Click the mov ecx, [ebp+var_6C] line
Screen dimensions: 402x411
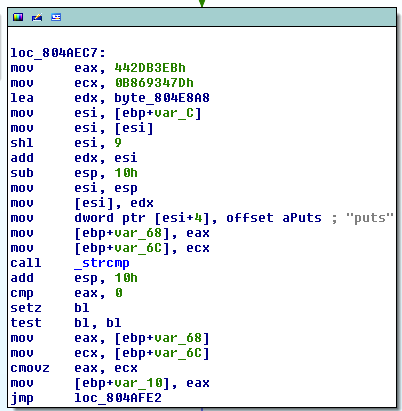pos(110,353)
